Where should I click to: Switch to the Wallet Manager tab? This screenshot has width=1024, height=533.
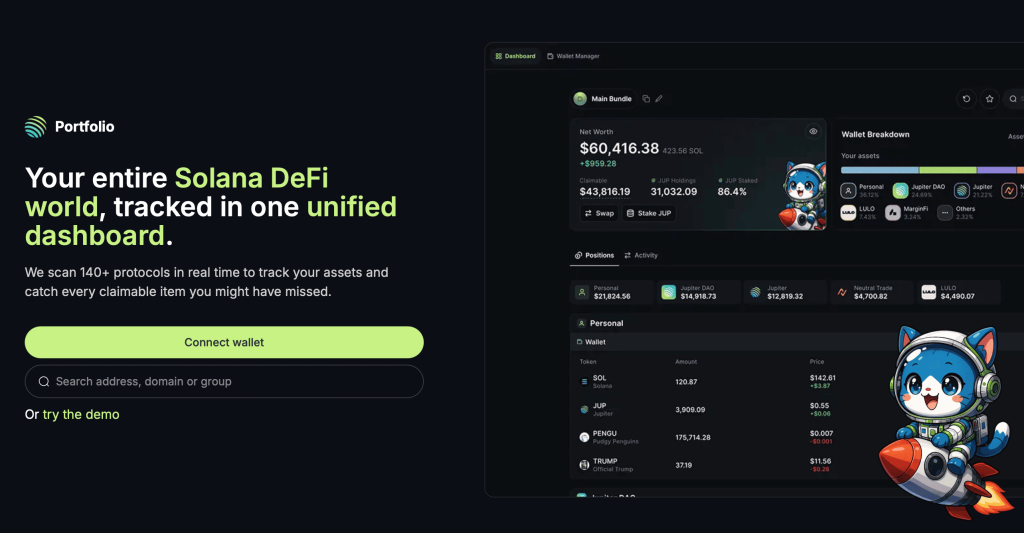click(x=573, y=56)
